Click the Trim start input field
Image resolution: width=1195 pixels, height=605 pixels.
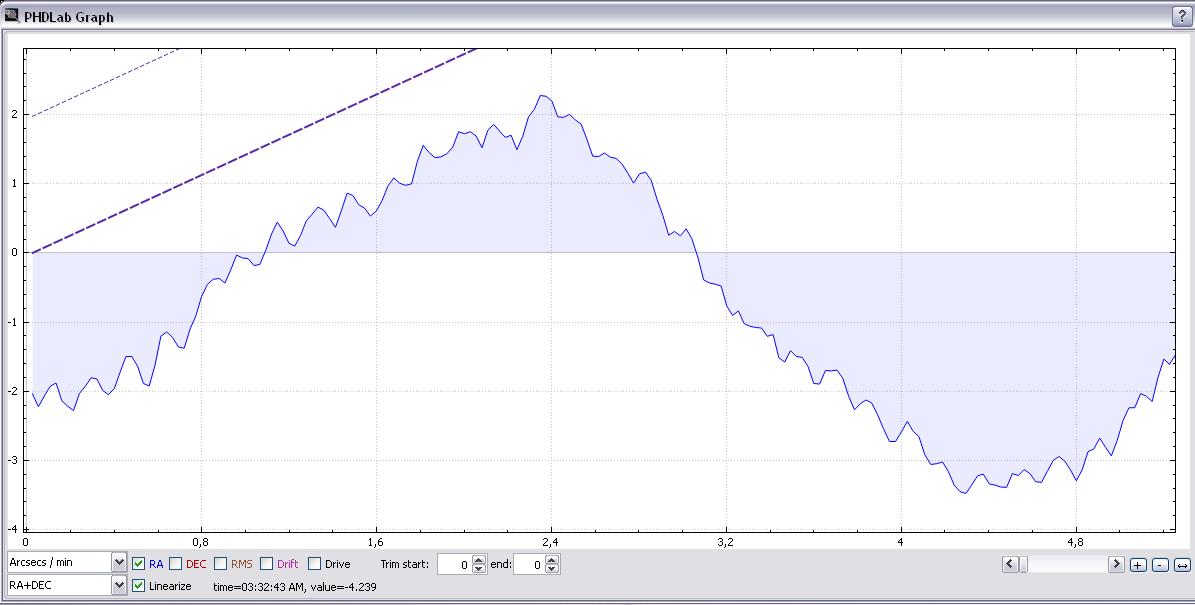(455, 565)
